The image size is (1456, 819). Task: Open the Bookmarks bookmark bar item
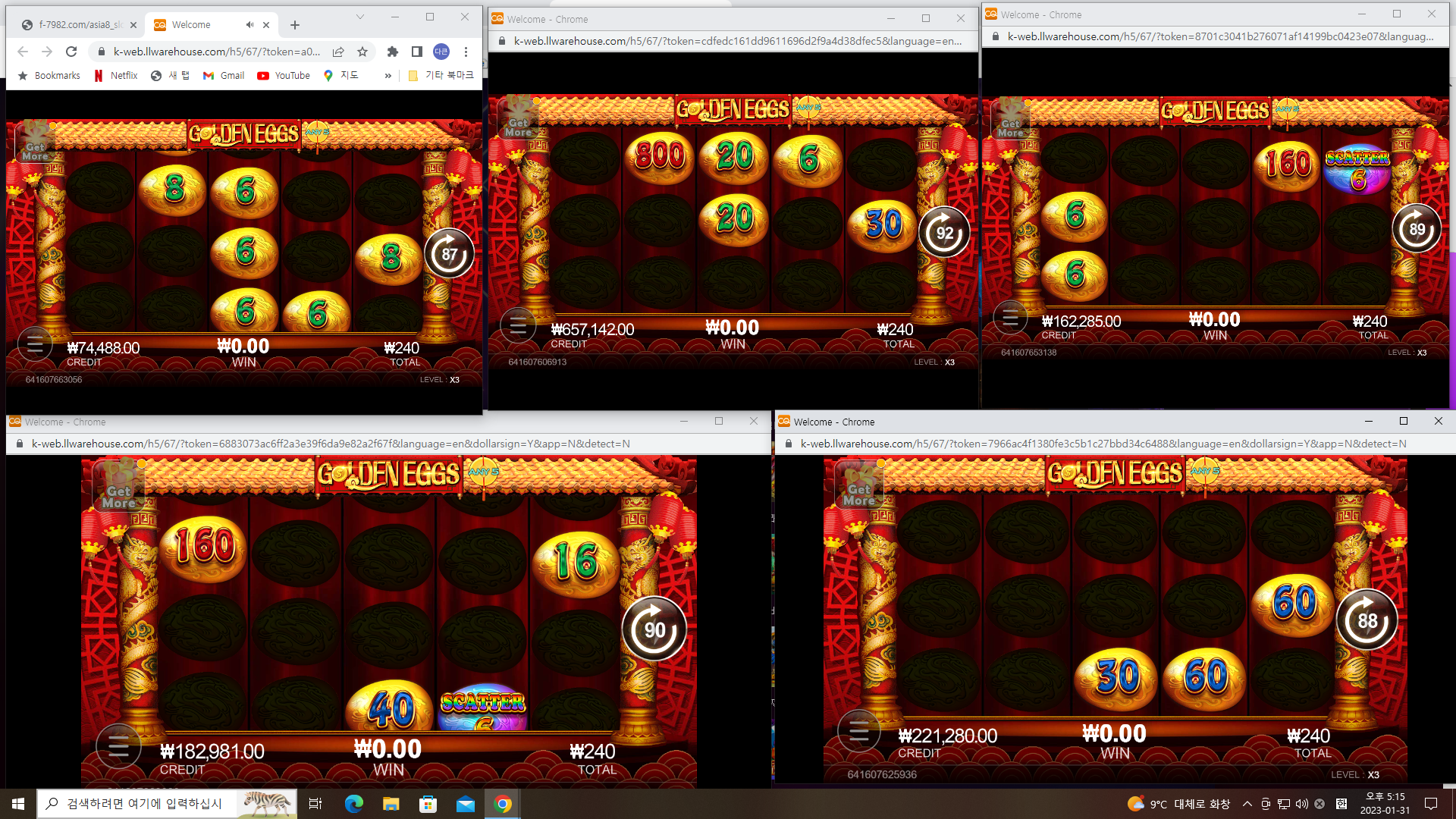pos(49,76)
